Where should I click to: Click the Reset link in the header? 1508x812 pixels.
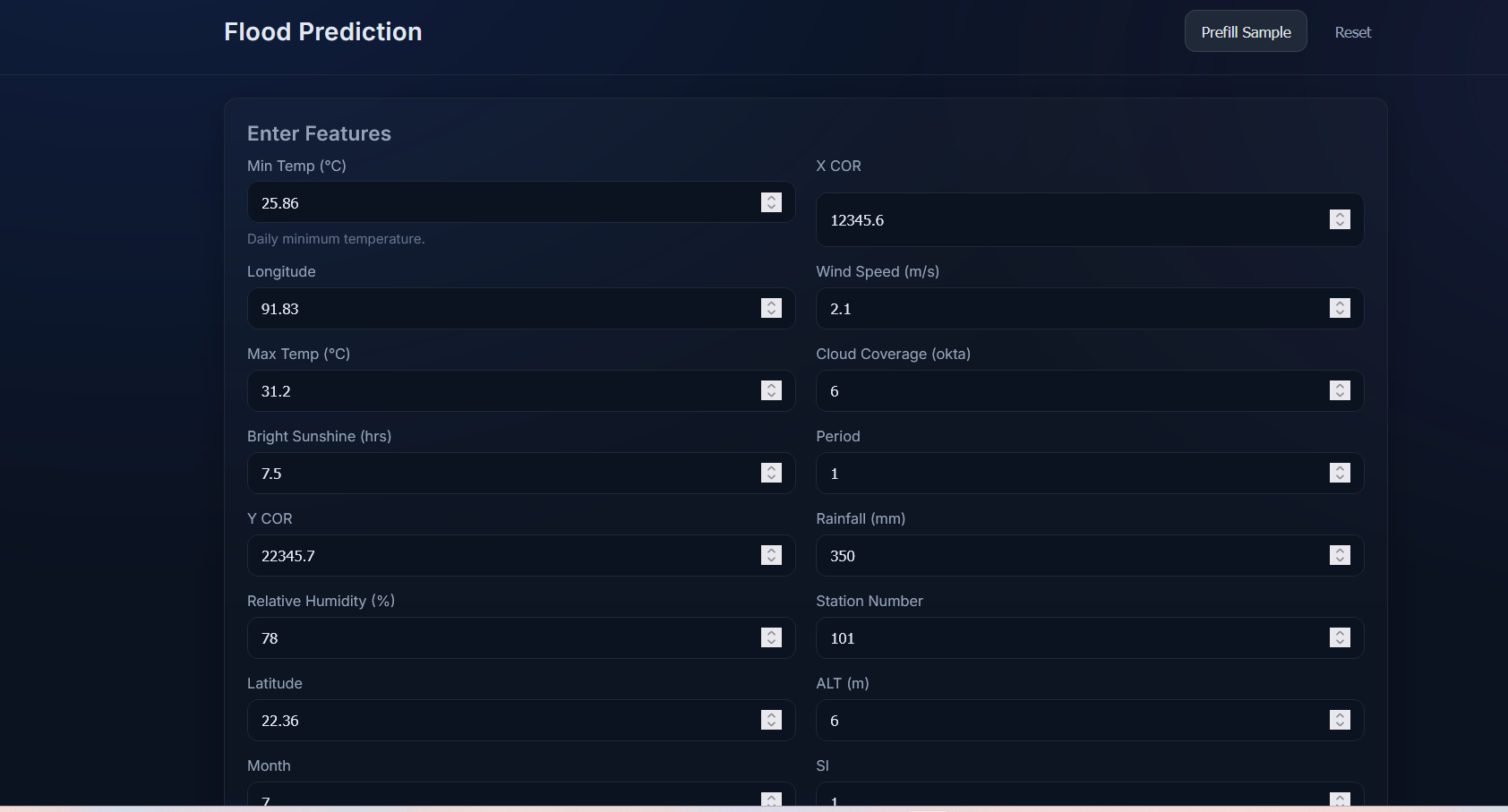point(1352,32)
